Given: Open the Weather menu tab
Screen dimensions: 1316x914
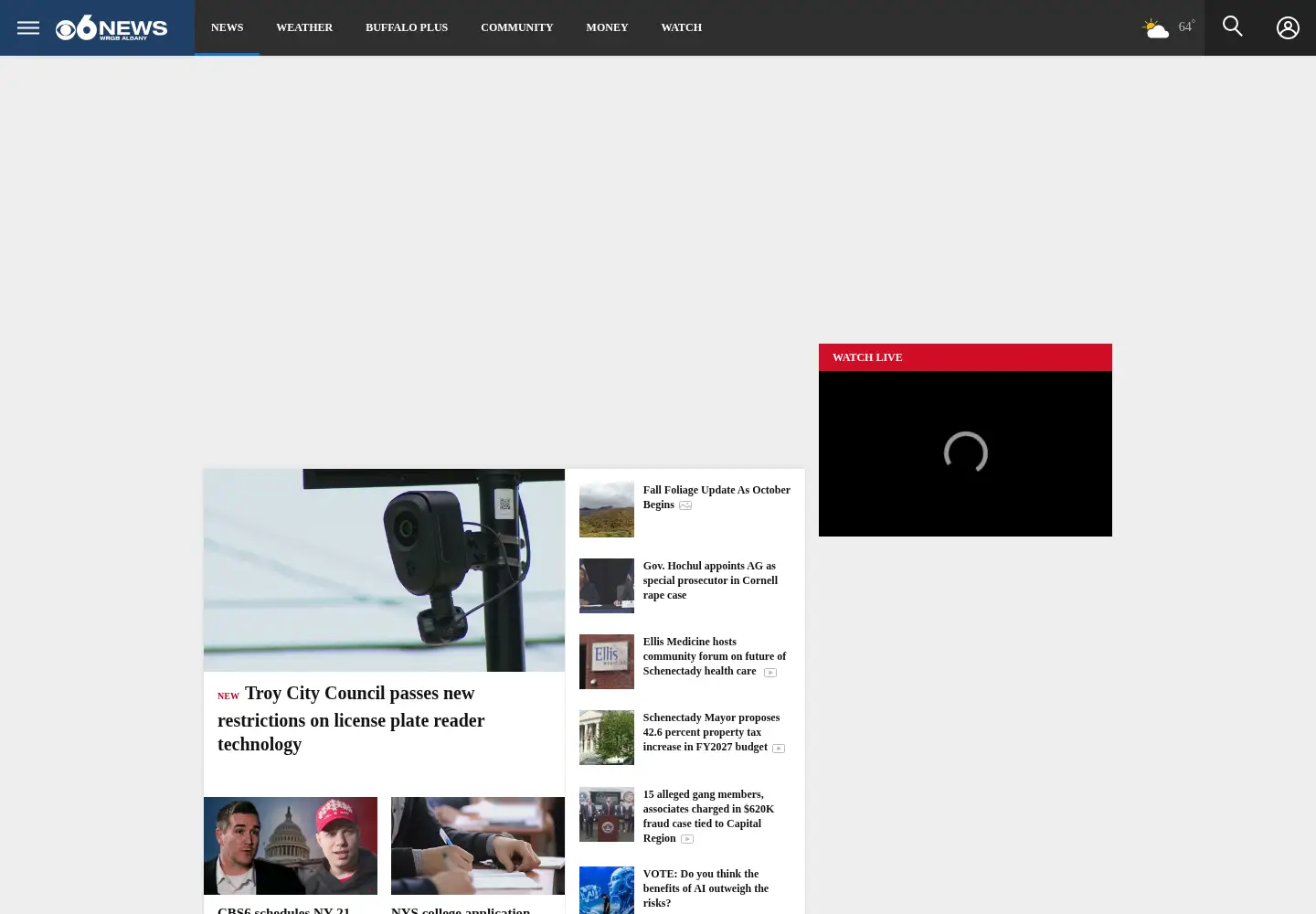Looking at the screenshot, I should pyautogui.click(x=304, y=27).
